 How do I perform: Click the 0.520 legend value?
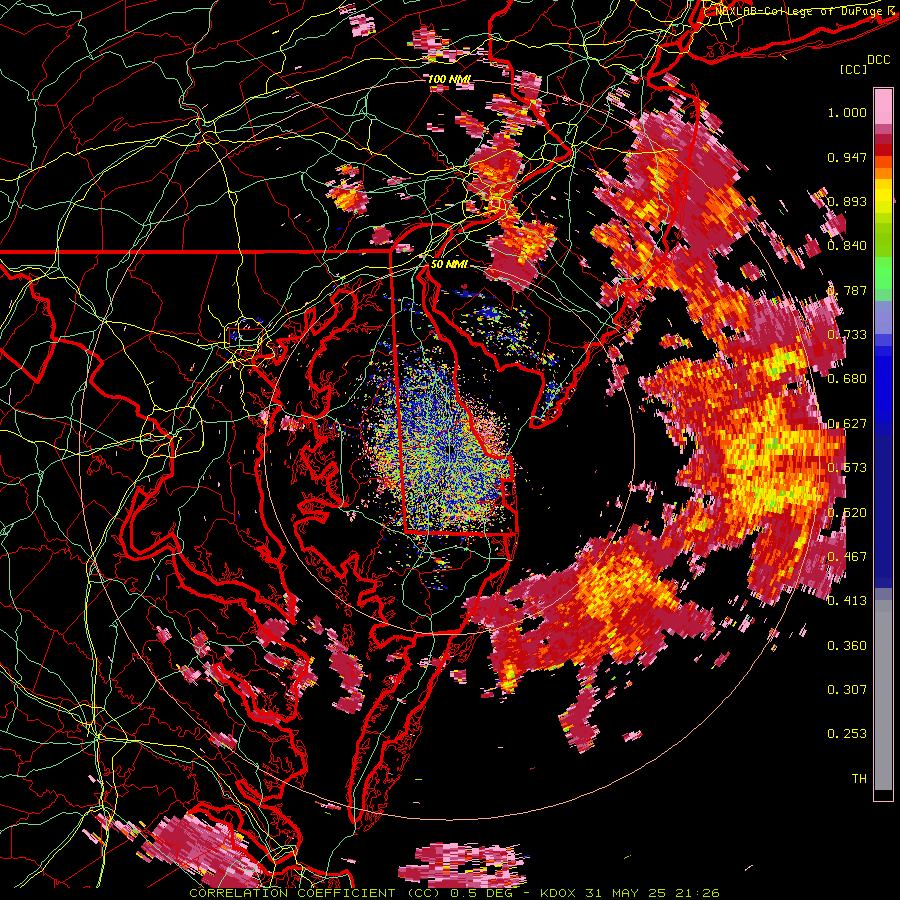(x=847, y=513)
